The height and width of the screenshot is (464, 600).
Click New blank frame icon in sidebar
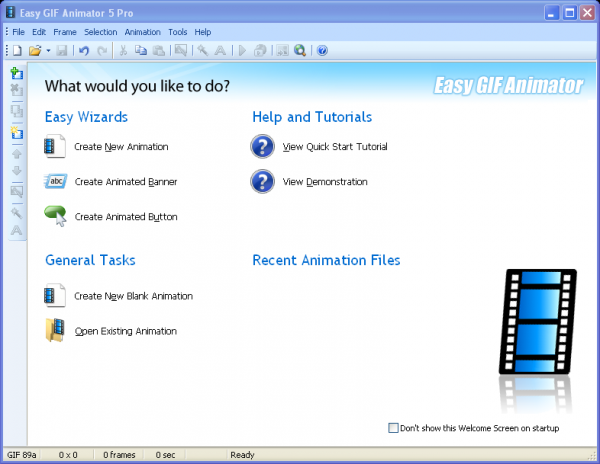click(16, 133)
